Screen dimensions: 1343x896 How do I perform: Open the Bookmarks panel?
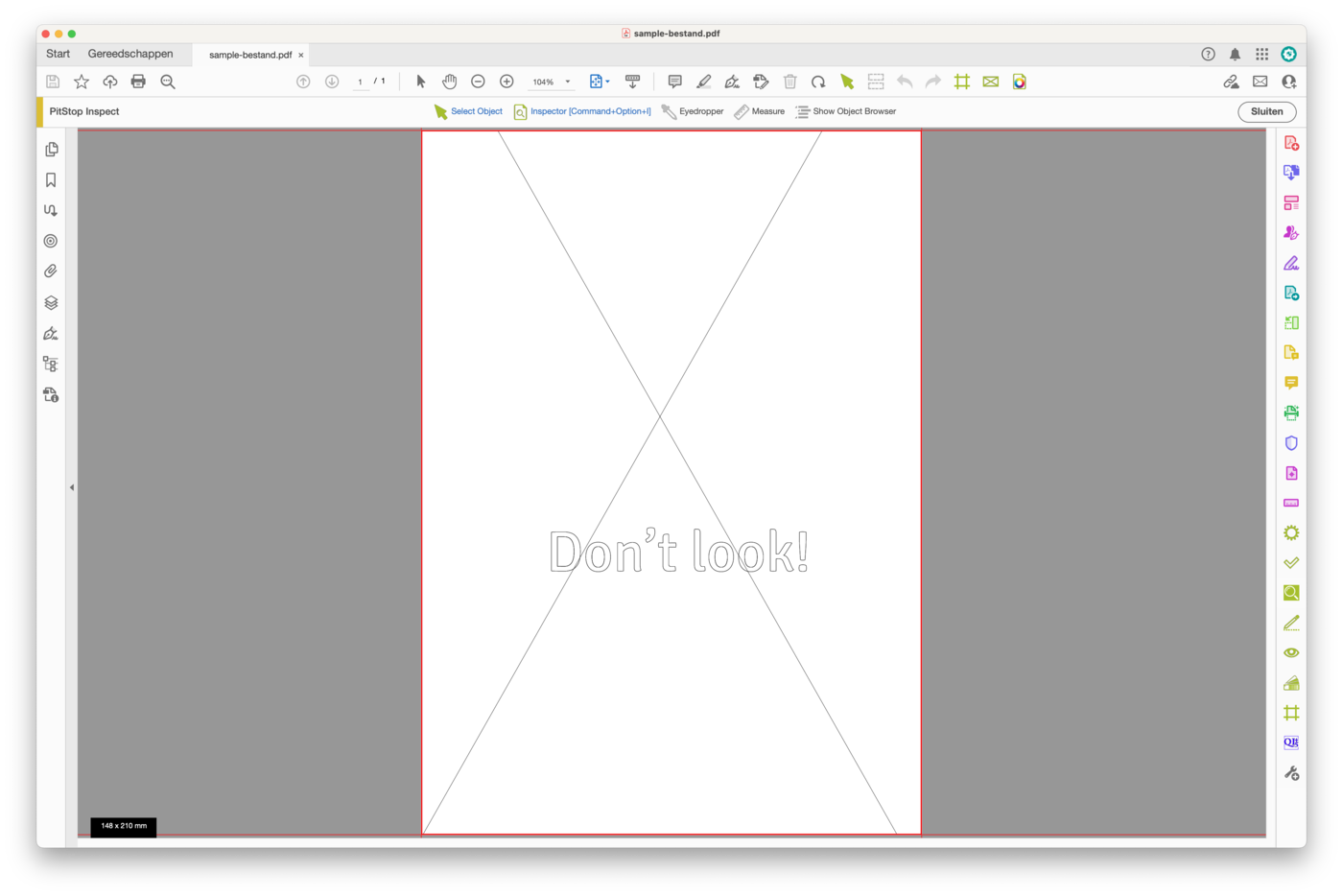51,180
